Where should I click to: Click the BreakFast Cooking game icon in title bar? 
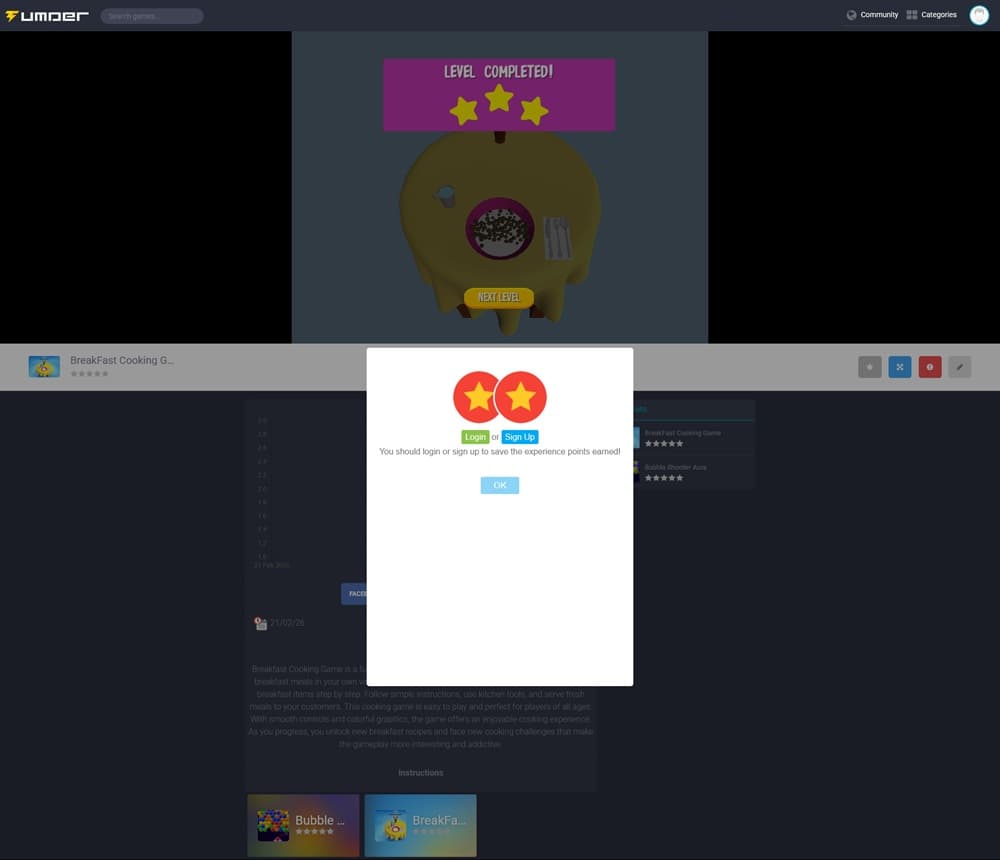pyautogui.click(x=44, y=367)
